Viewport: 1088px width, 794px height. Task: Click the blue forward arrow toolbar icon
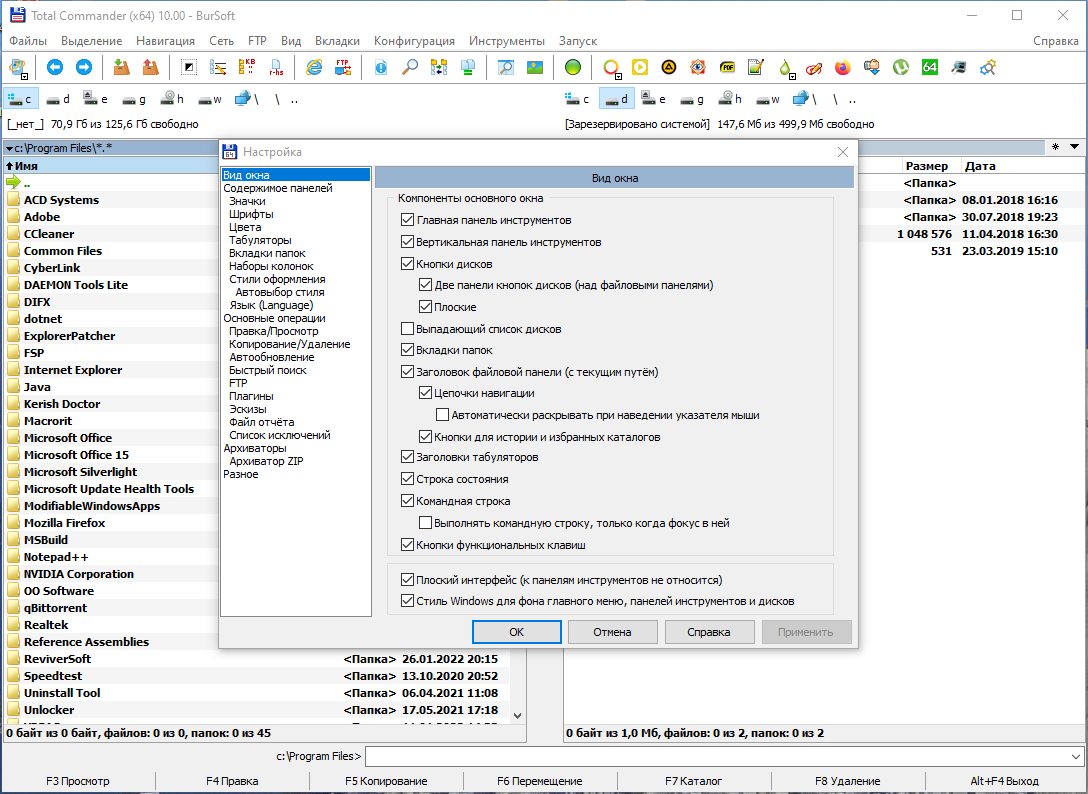83,67
